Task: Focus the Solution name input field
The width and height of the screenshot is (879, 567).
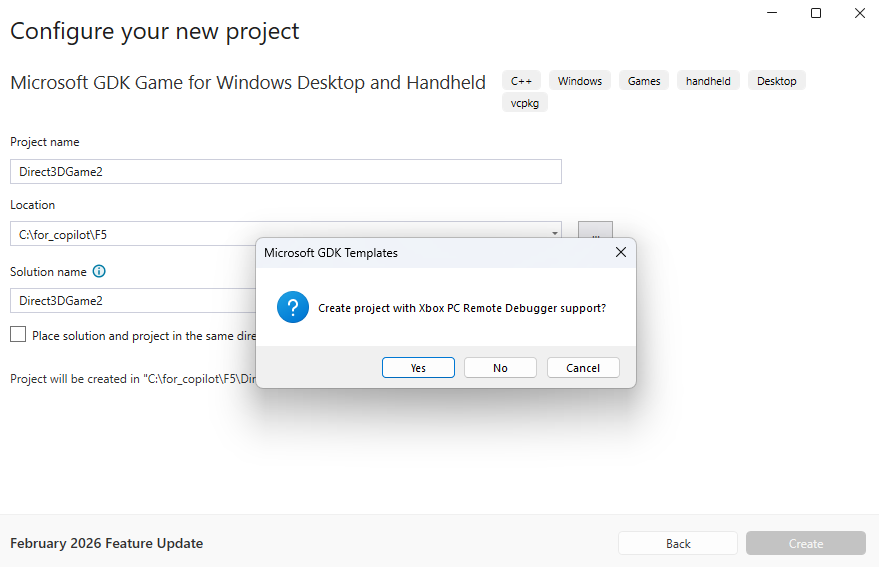Action: click(x=133, y=301)
